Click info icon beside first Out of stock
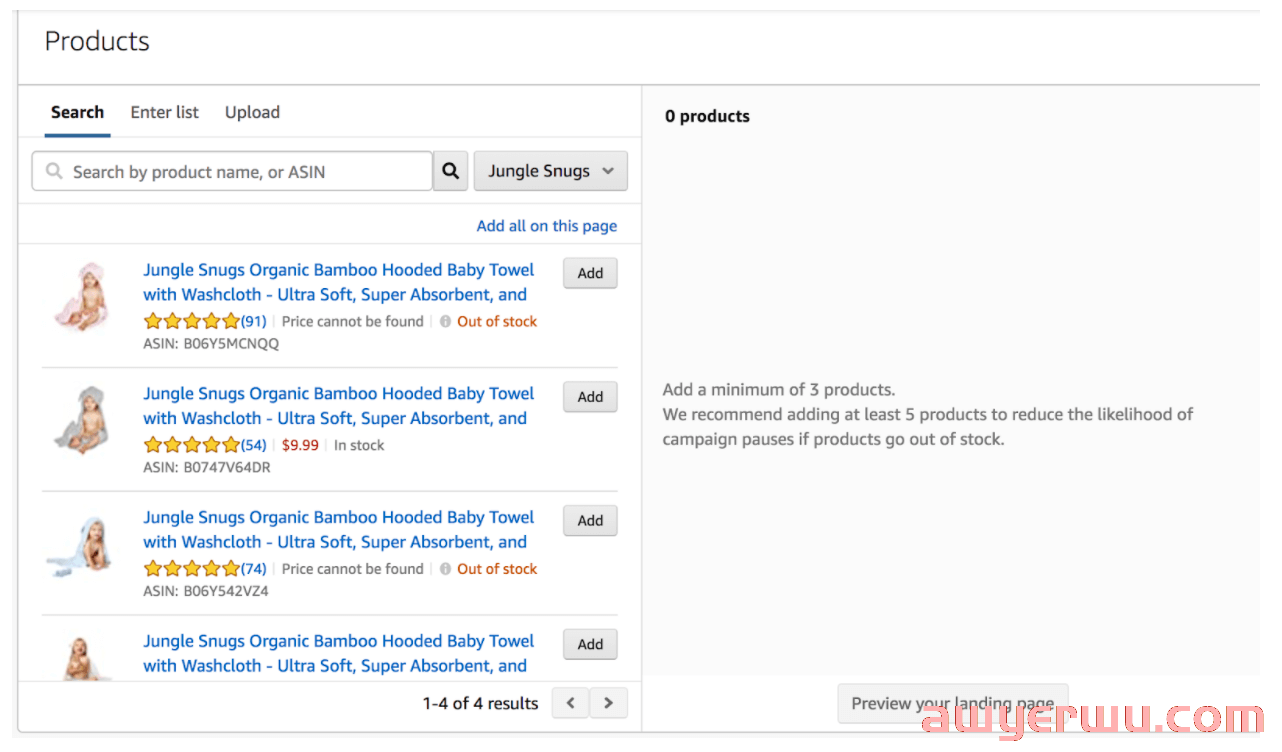 pyautogui.click(x=445, y=322)
